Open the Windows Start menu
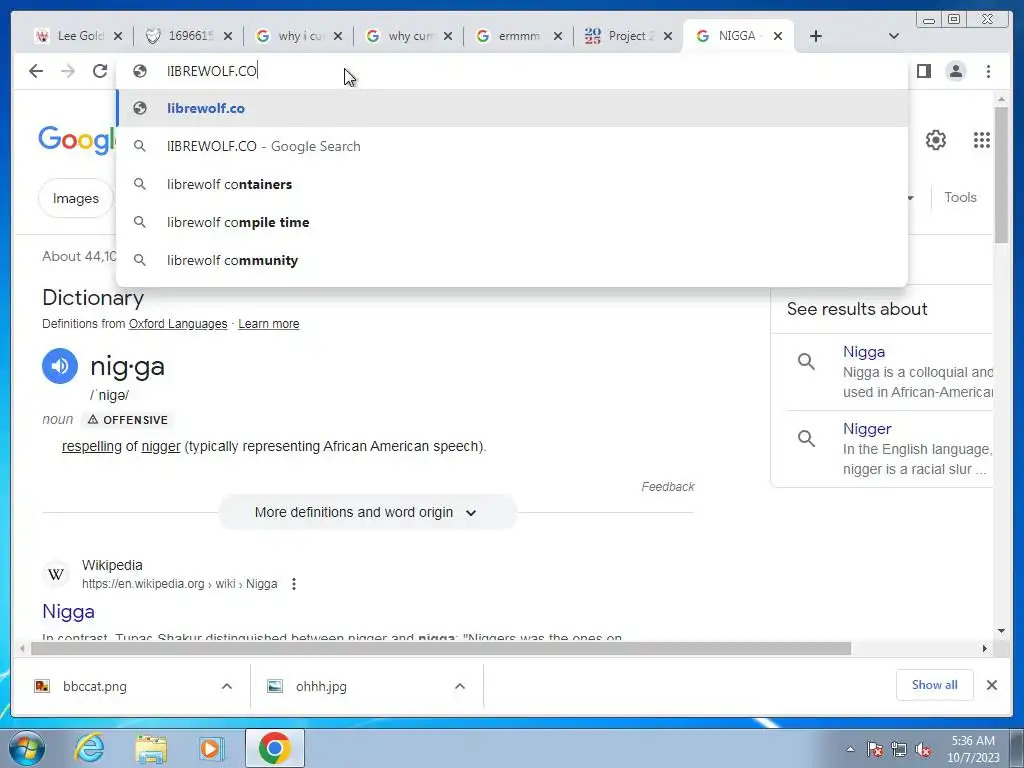 coord(27,748)
